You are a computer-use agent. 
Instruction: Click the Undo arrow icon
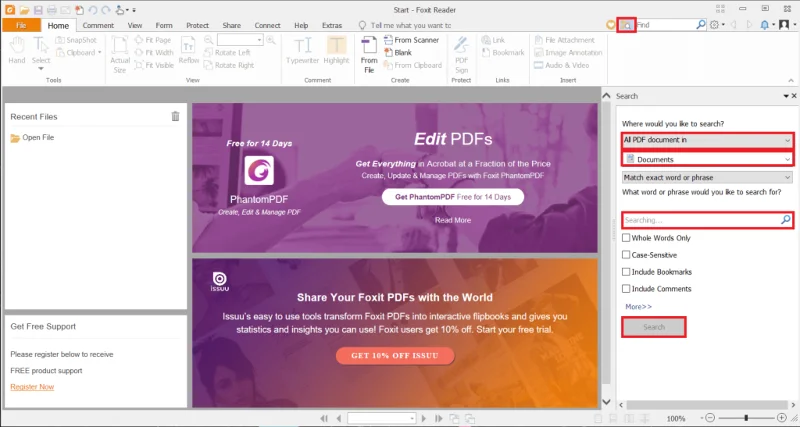(x=93, y=10)
